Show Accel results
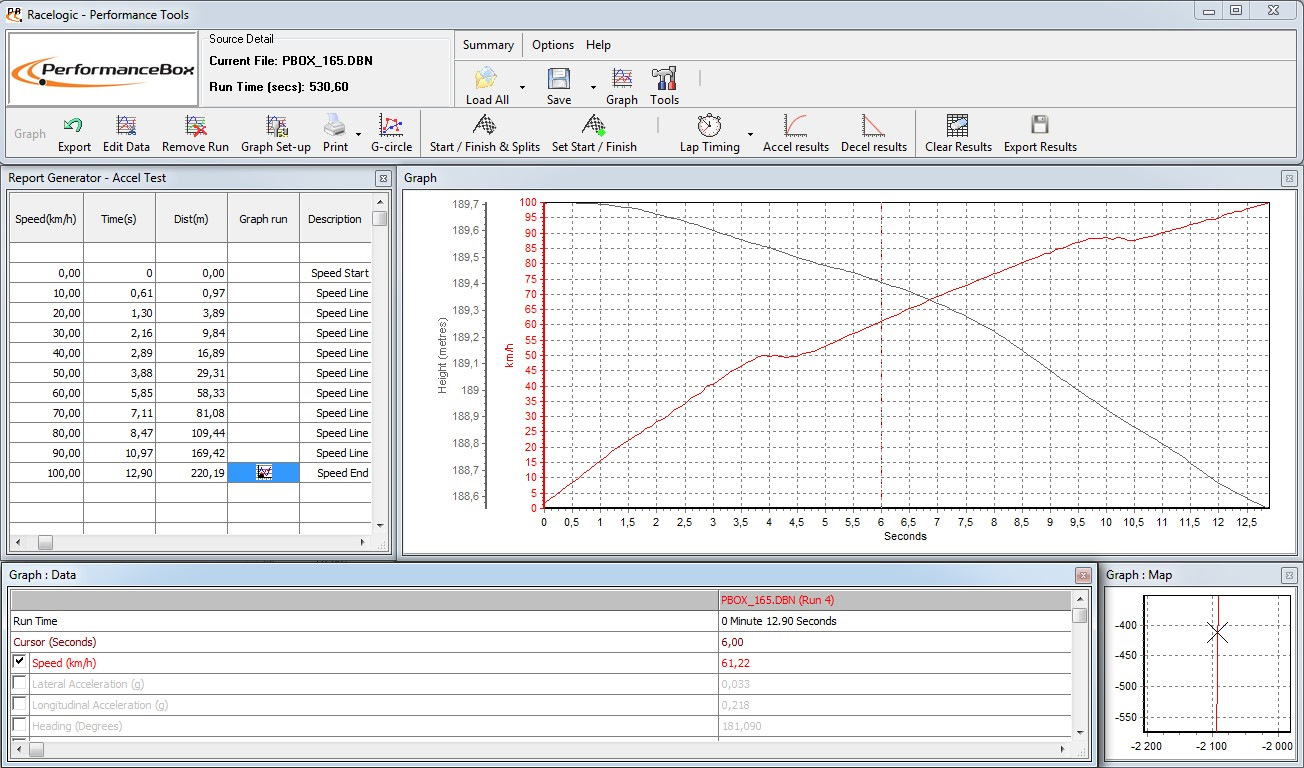The image size is (1304, 768). pos(796,127)
